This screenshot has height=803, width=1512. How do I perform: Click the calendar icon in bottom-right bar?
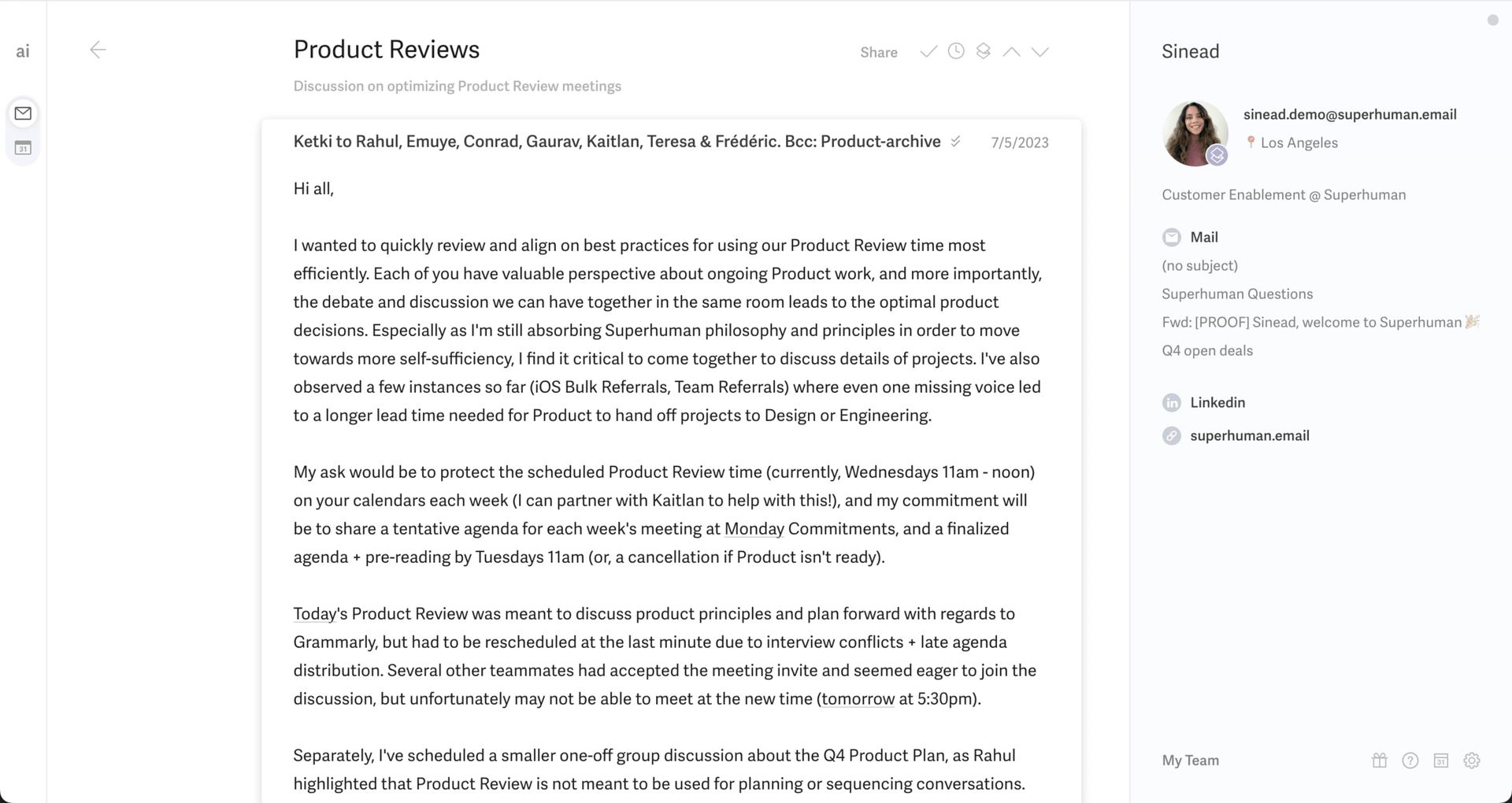coord(1440,760)
